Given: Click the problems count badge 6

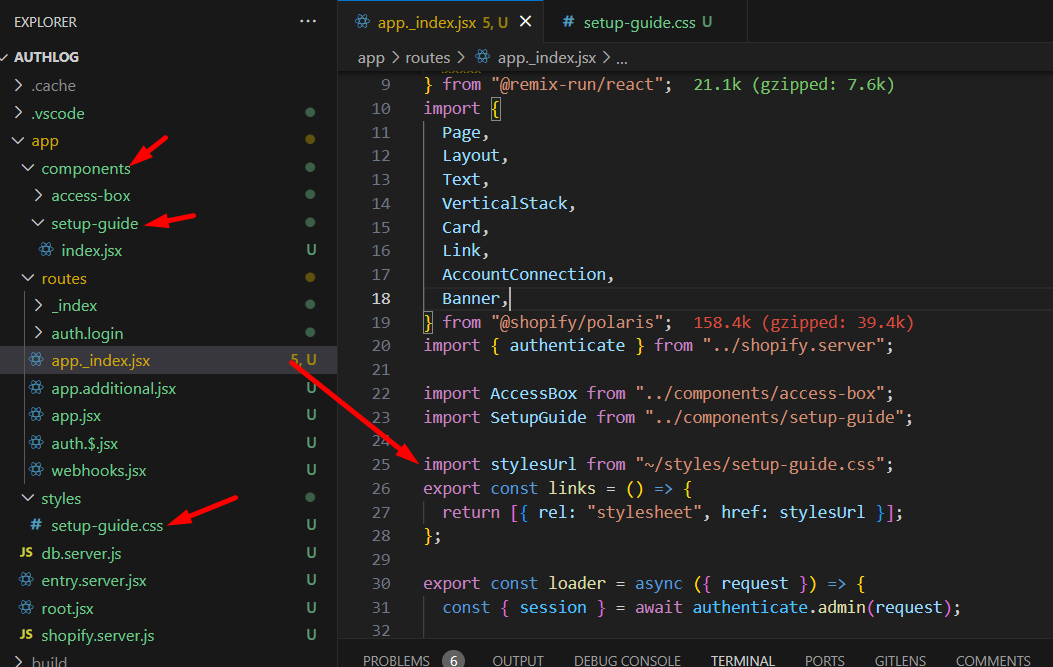Looking at the screenshot, I should click(x=453, y=660).
